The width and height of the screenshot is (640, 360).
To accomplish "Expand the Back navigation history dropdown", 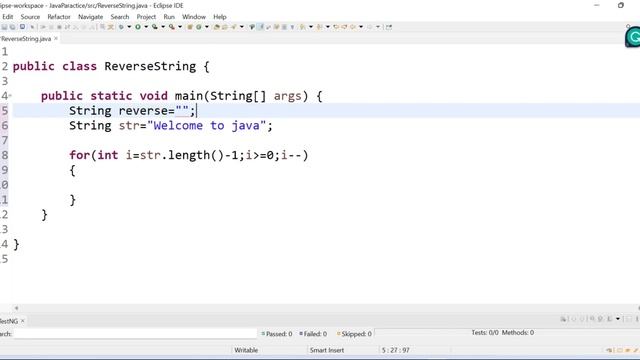I will (361, 27).
